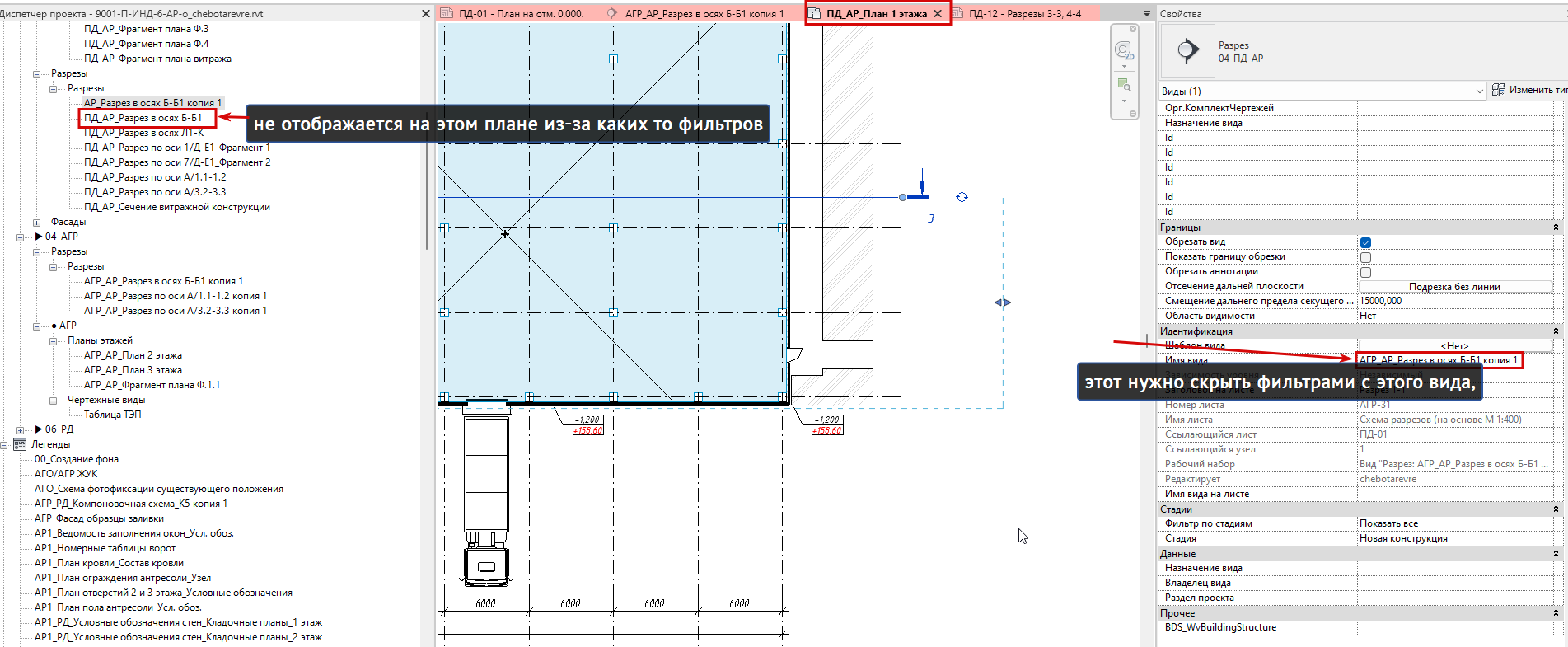This screenshot has width=1568, height=647.
Task: Collapse the 'Стадии' properties group
Action: (x=1556, y=509)
